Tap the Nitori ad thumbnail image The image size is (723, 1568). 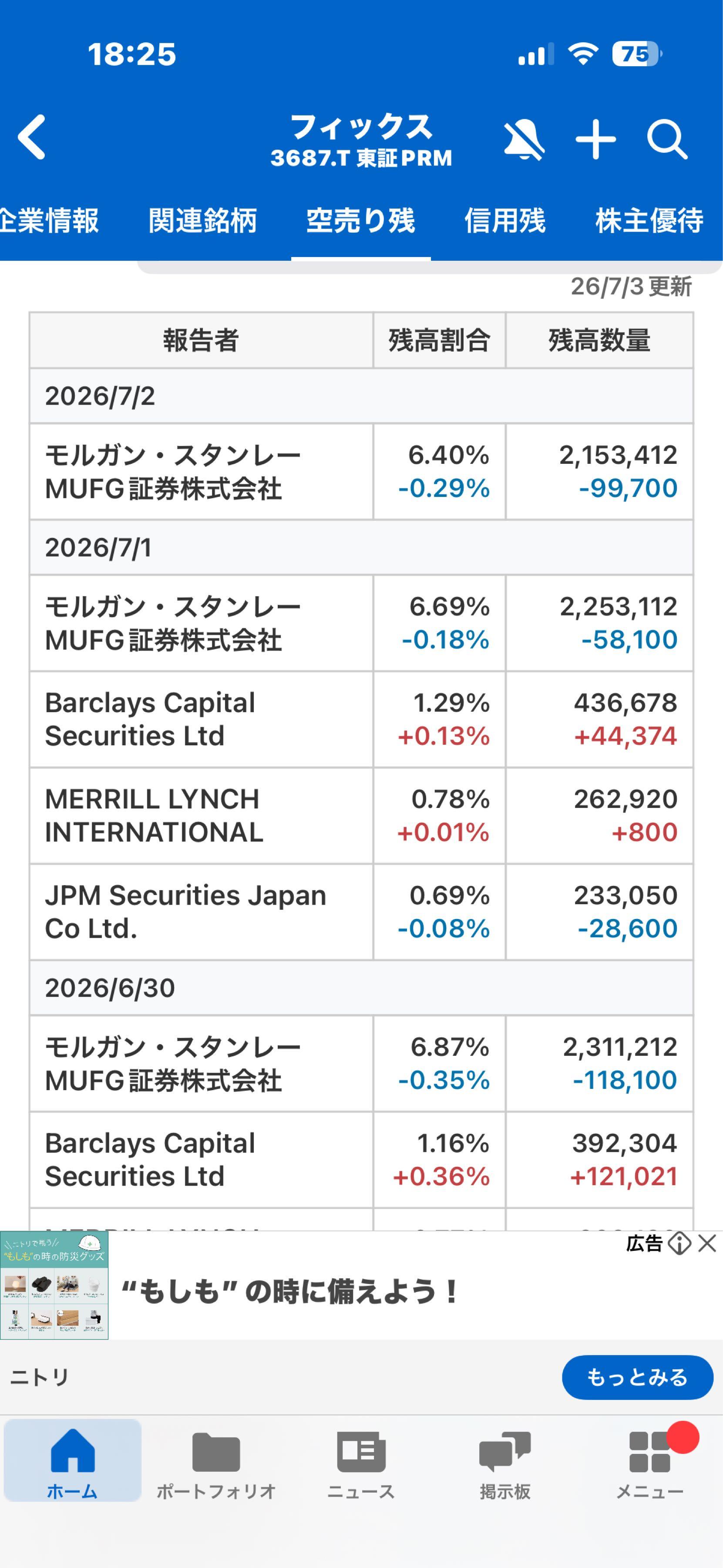point(54,1285)
